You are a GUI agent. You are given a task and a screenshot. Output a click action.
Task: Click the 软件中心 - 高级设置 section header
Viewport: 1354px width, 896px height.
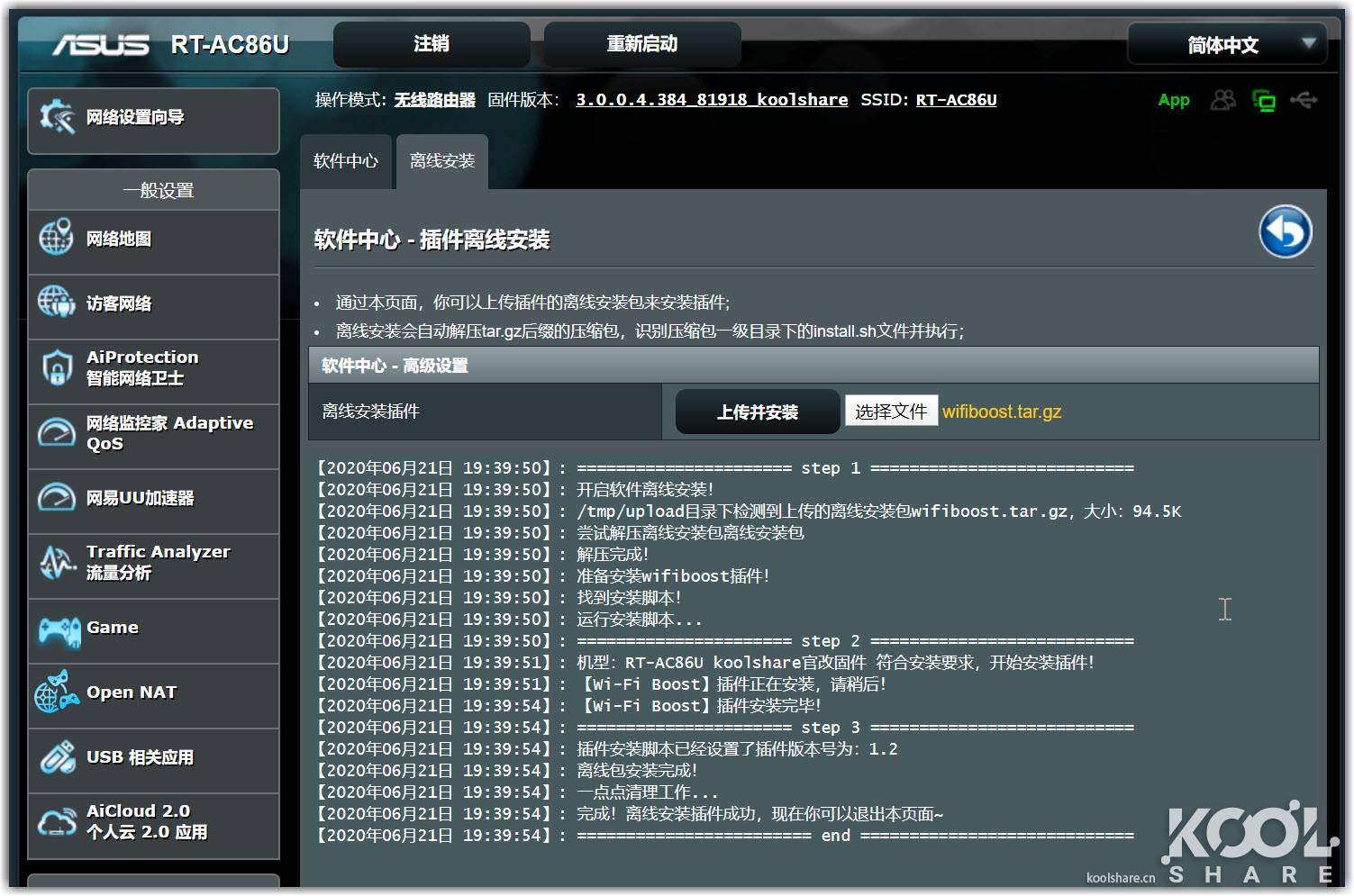pyautogui.click(x=813, y=366)
